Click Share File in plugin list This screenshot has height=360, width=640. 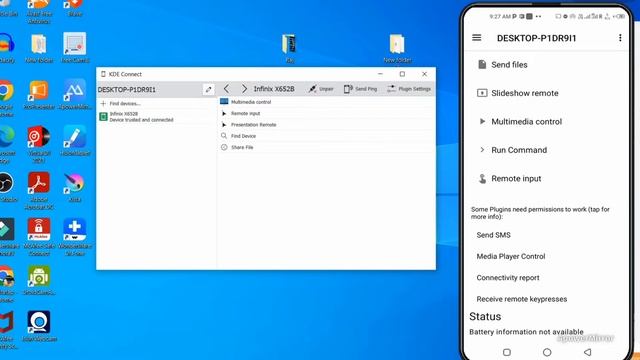tap(327, 147)
